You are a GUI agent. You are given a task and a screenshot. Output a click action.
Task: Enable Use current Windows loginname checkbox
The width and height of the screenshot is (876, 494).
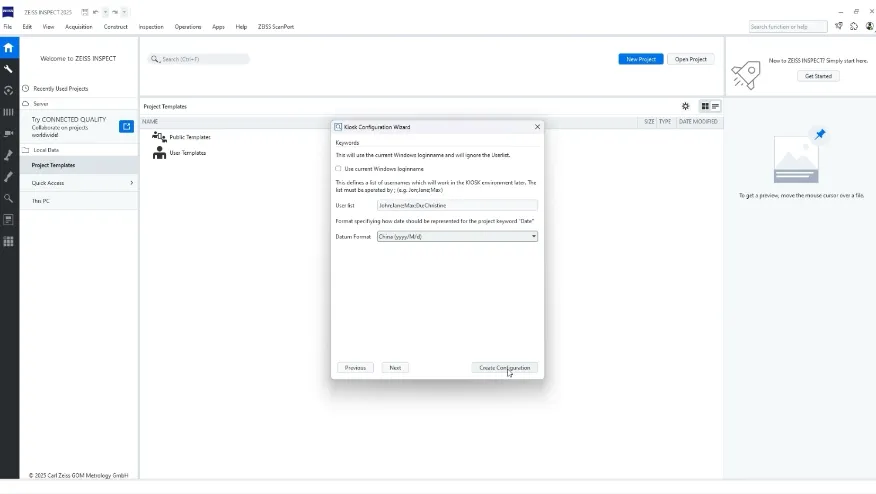[338, 169]
